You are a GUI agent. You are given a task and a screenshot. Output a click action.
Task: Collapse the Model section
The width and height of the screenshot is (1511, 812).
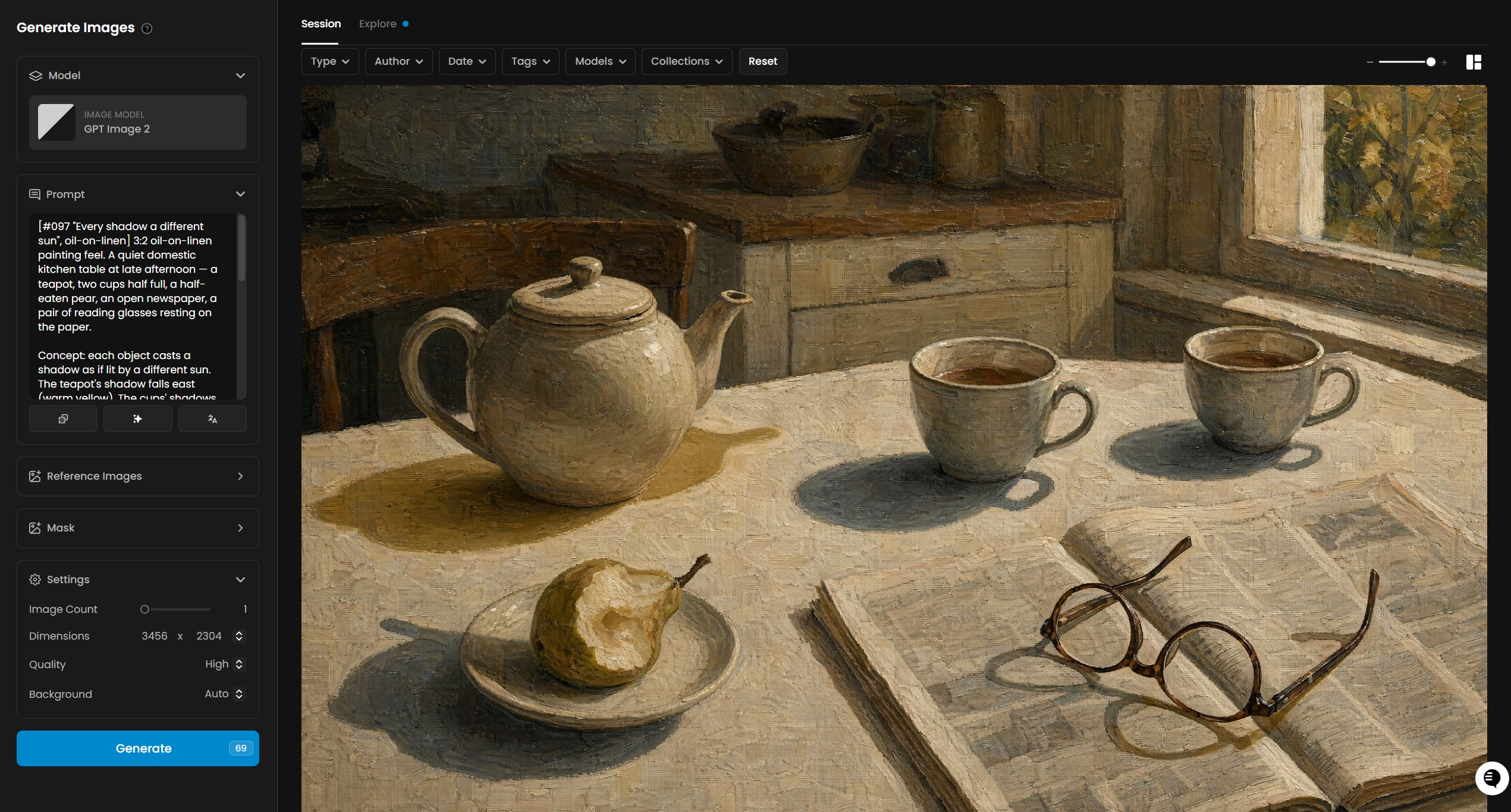[240, 75]
